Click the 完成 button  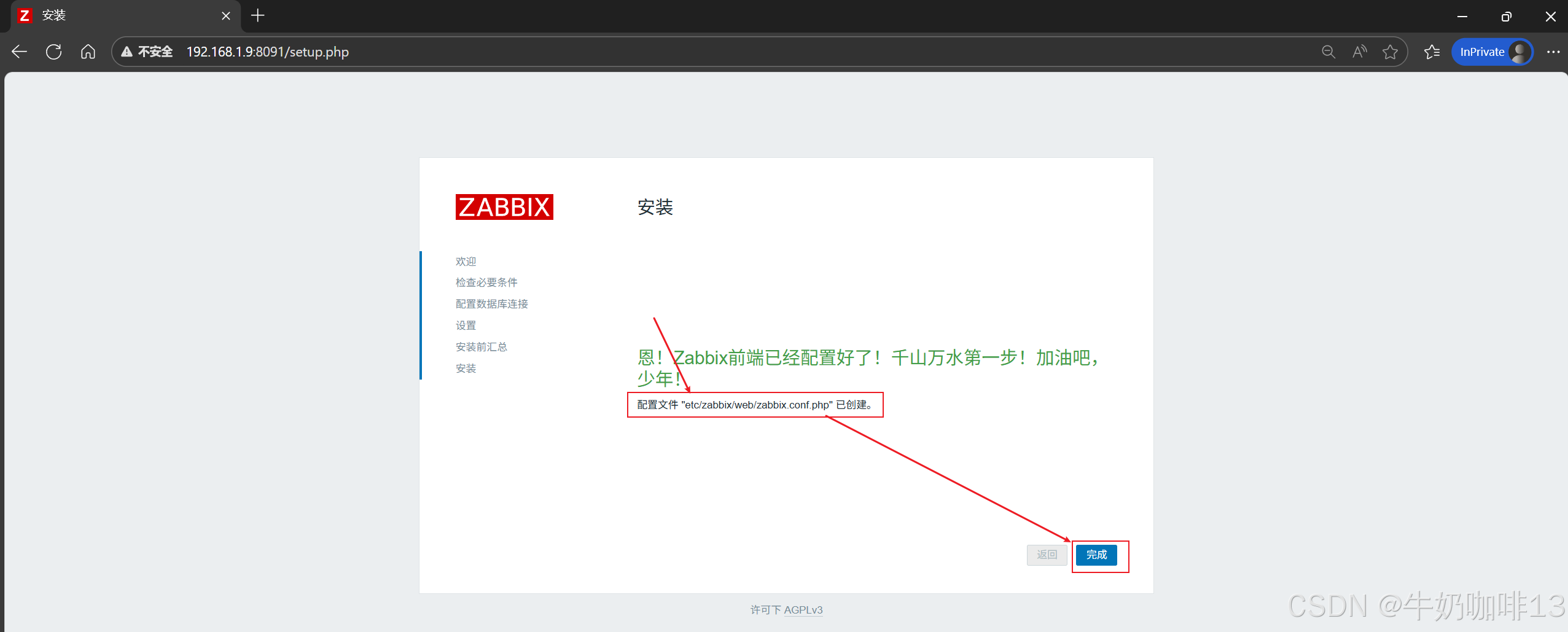point(1096,555)
